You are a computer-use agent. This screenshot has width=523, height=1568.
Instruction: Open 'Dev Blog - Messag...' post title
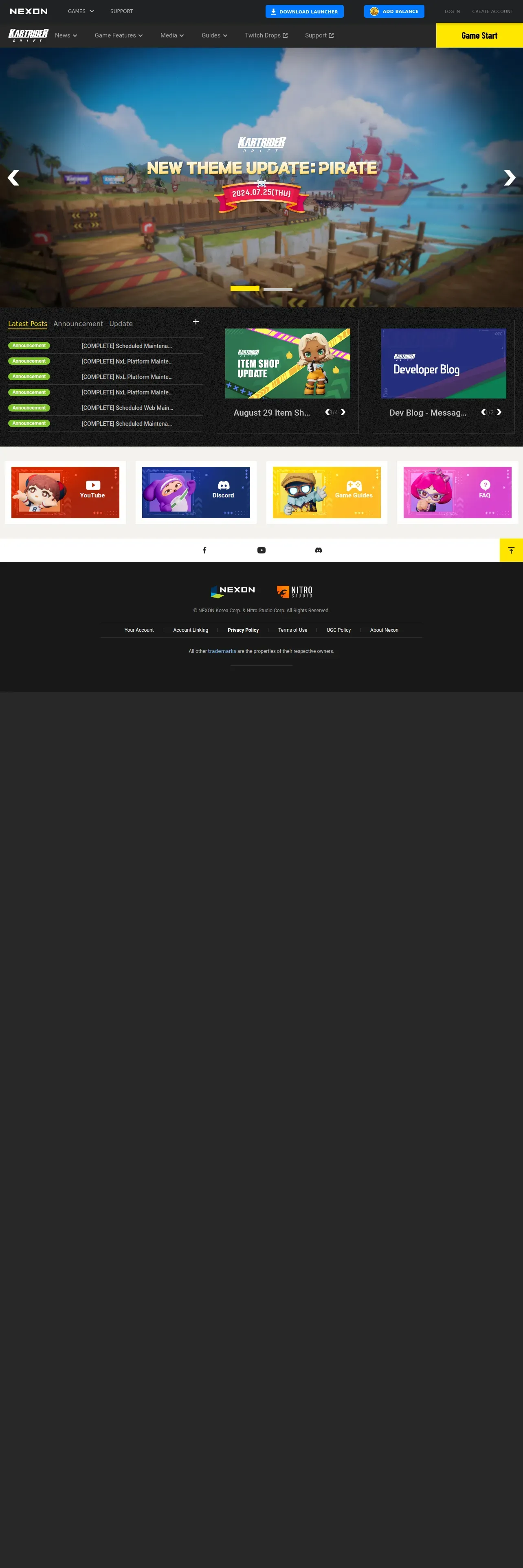click(428, 413)
